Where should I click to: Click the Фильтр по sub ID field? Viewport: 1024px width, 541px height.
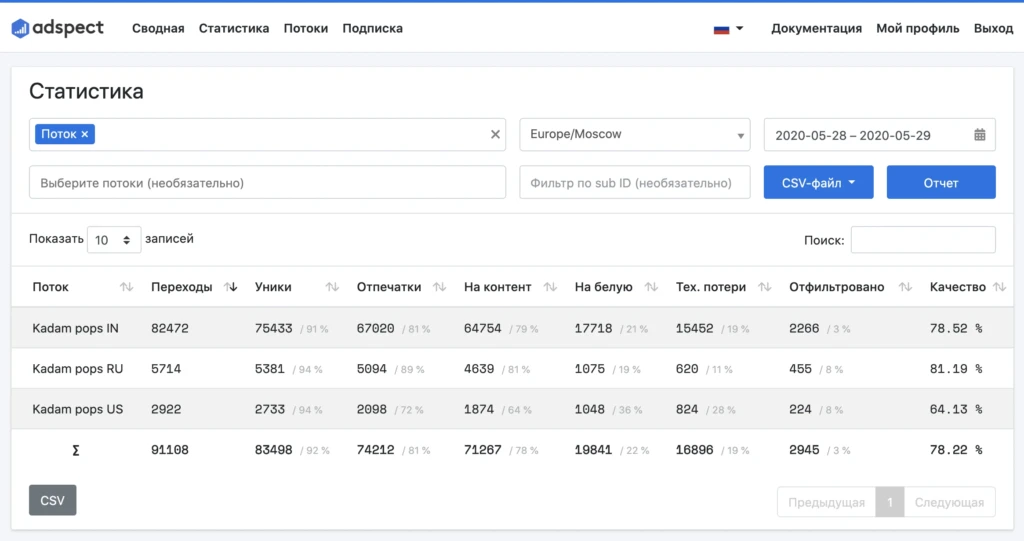pos(635,182)
